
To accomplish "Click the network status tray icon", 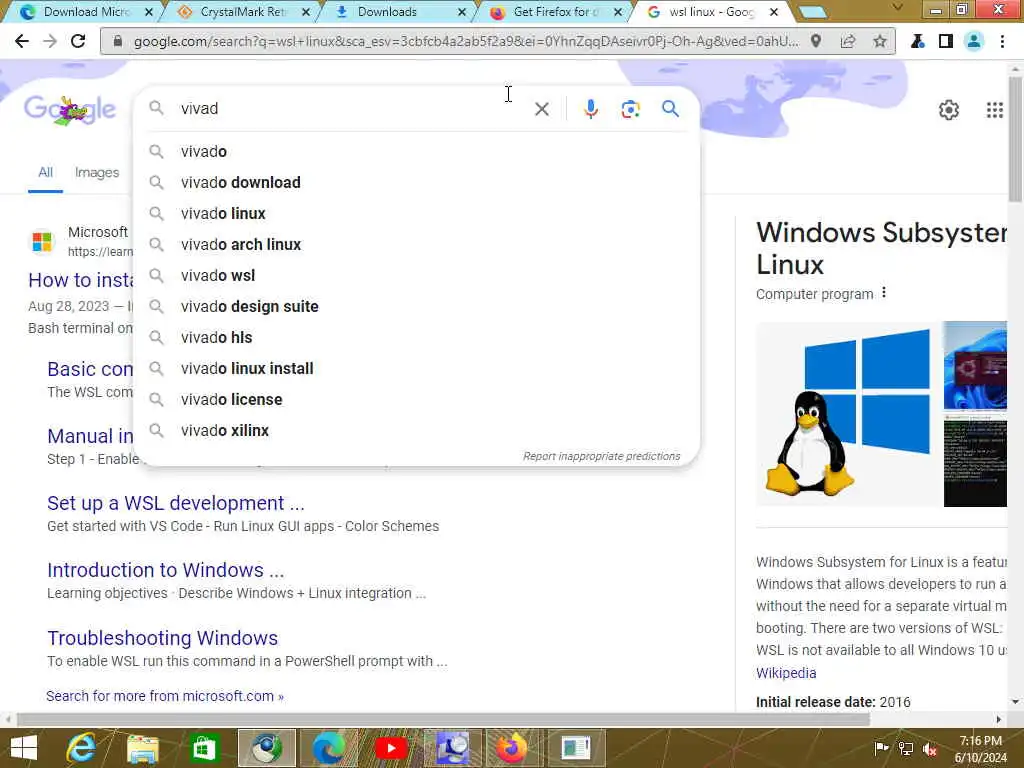I will pyautogui.click(x=906, y=749).
